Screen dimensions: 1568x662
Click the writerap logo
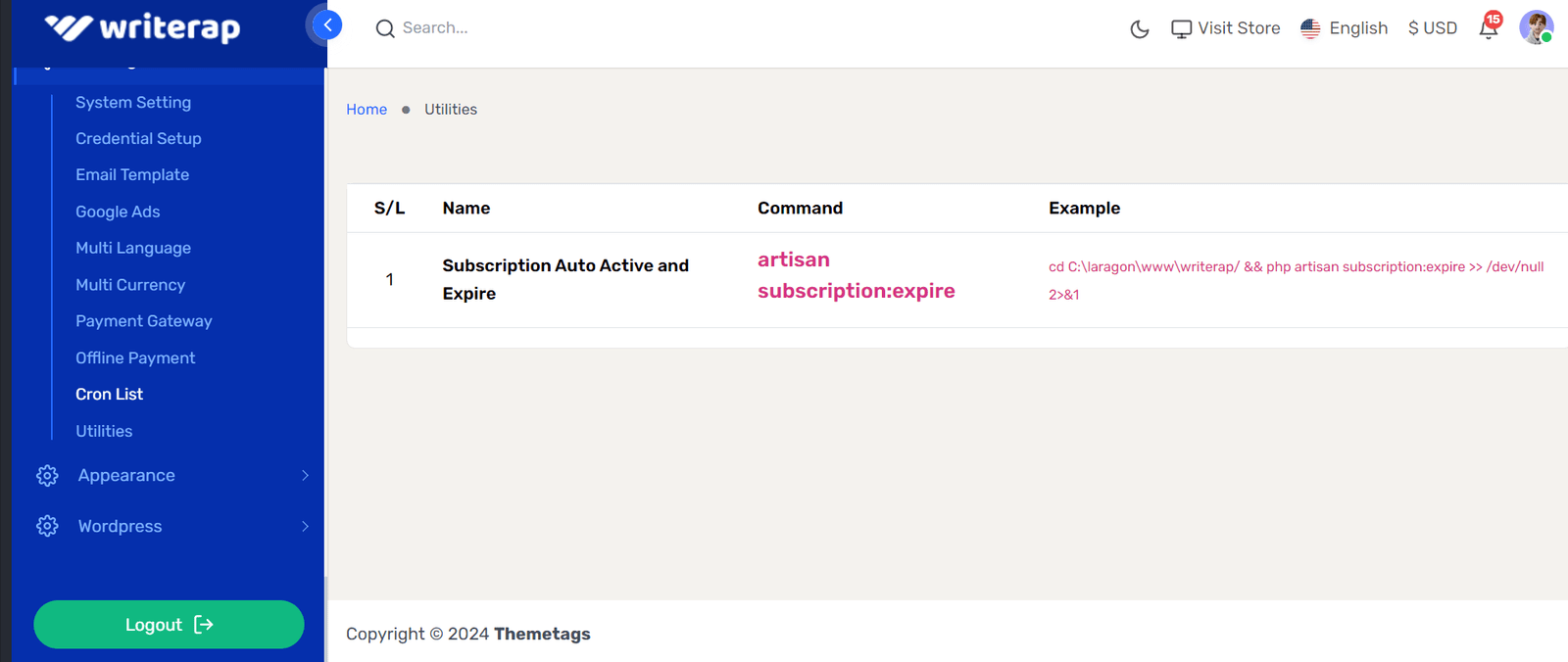pyautogui.click(x=142, y=27)
